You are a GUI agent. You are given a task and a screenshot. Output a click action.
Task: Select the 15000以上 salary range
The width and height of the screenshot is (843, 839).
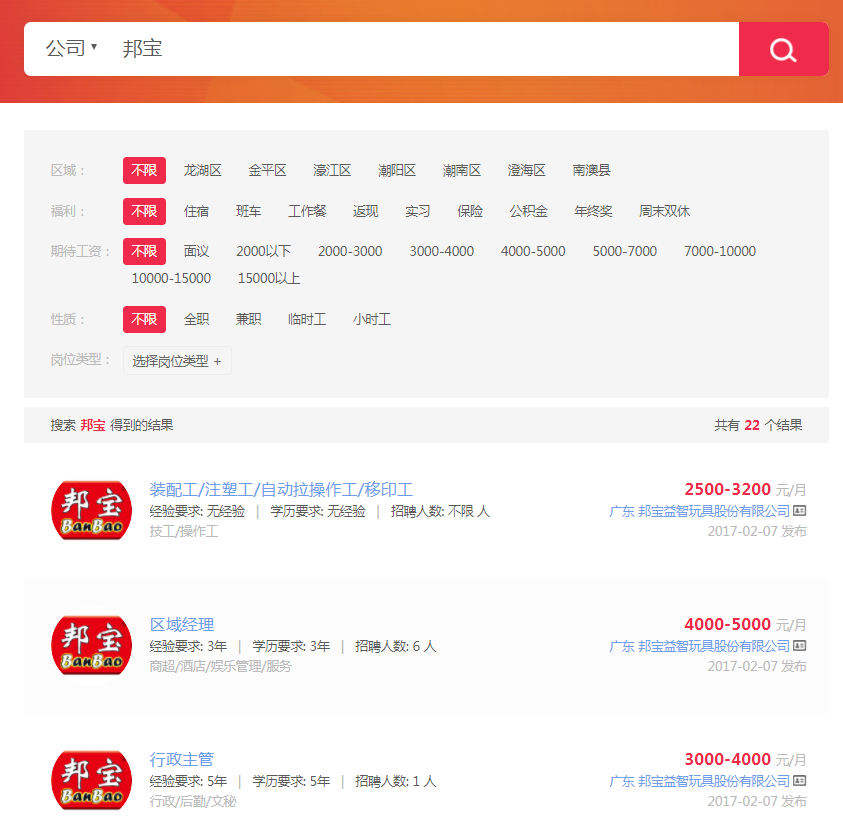pos(269,278)
